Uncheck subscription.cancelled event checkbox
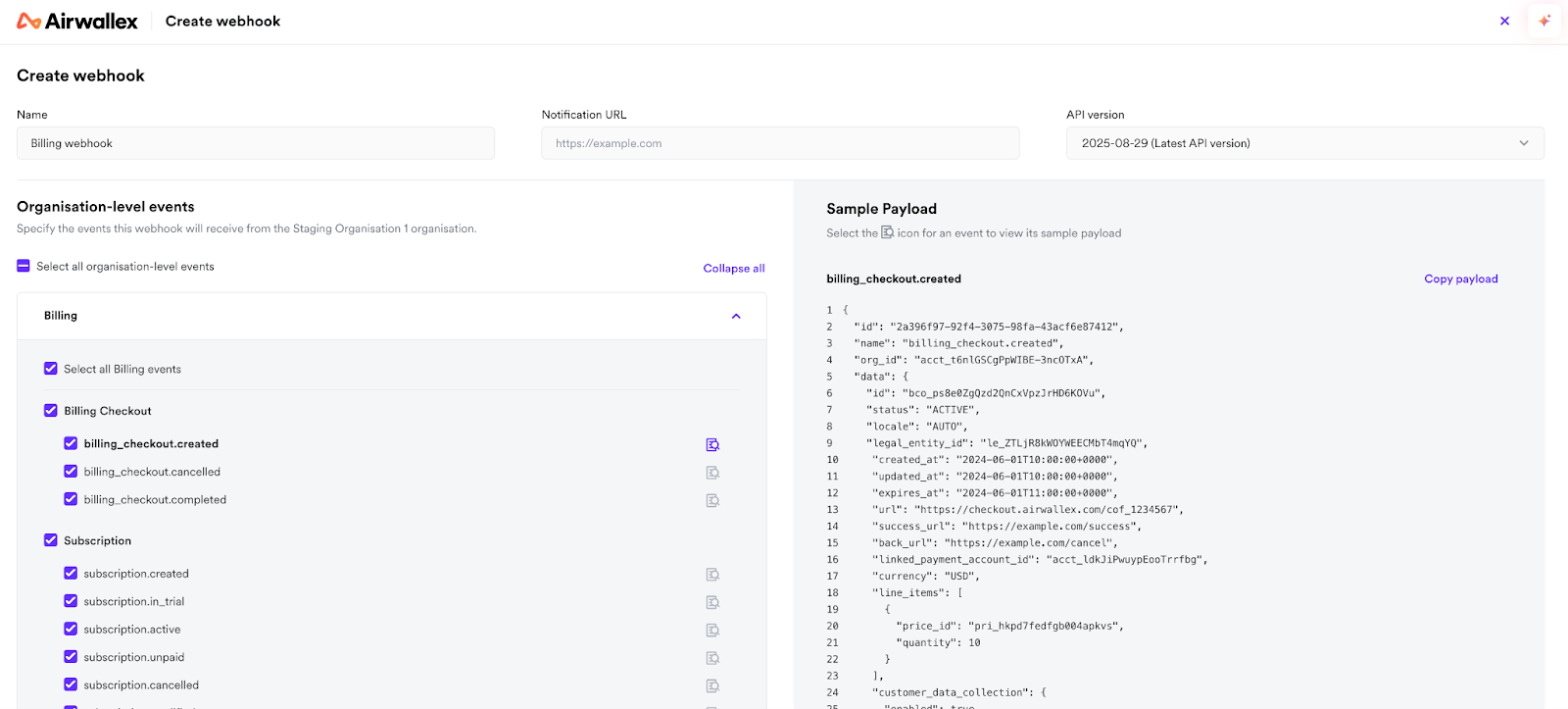 click(71, 684)
